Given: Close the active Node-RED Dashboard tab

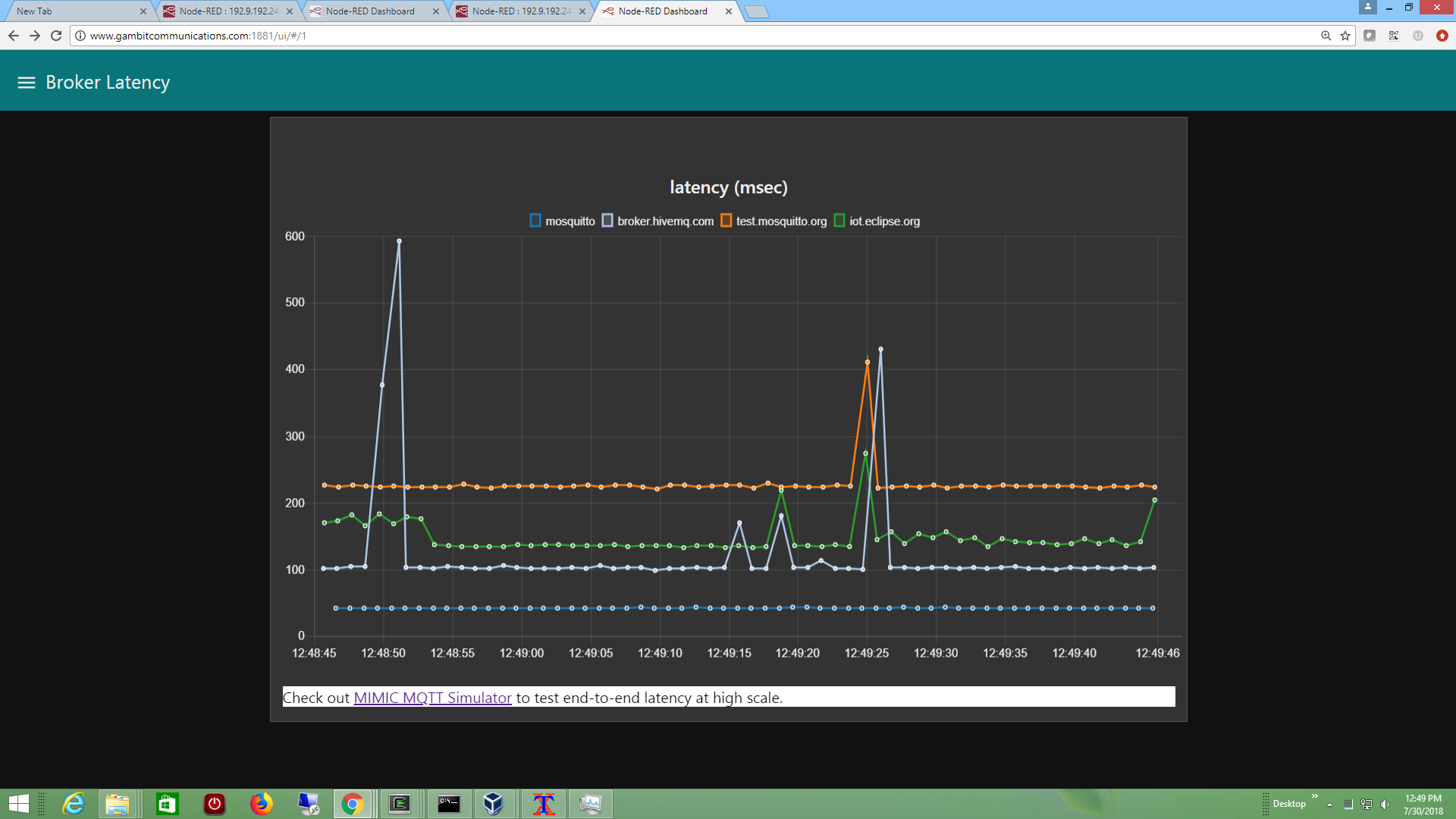Looking at the screenshot, I should (x=729, y=11).
